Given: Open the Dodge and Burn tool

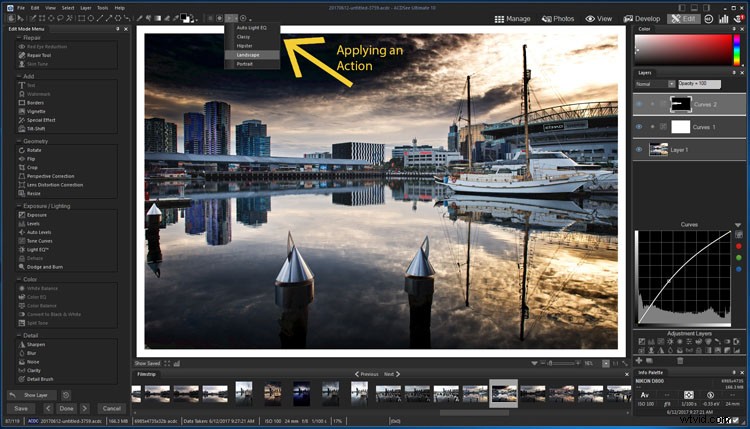Looking at the screenshot, I should click(x=44, y=267).
